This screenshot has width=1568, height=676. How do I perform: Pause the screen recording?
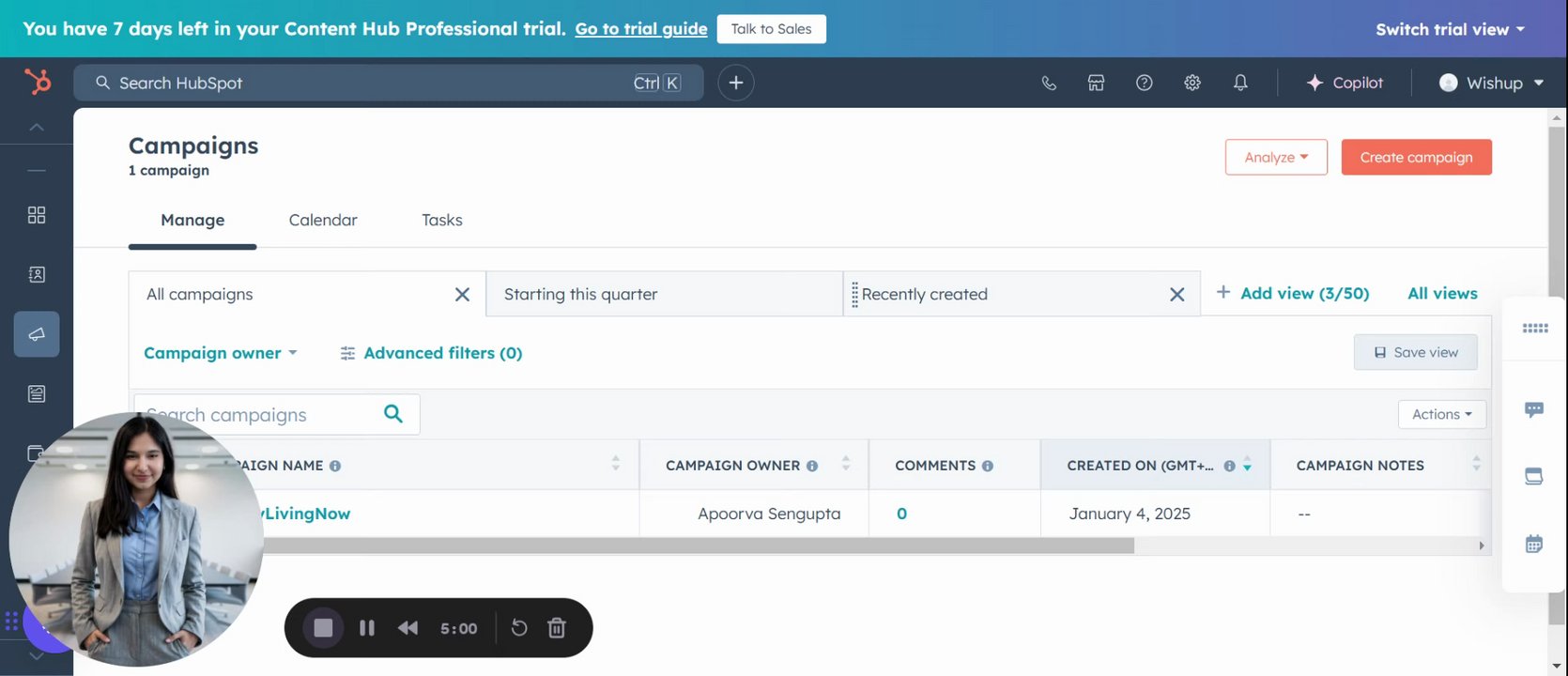point(367,628)
